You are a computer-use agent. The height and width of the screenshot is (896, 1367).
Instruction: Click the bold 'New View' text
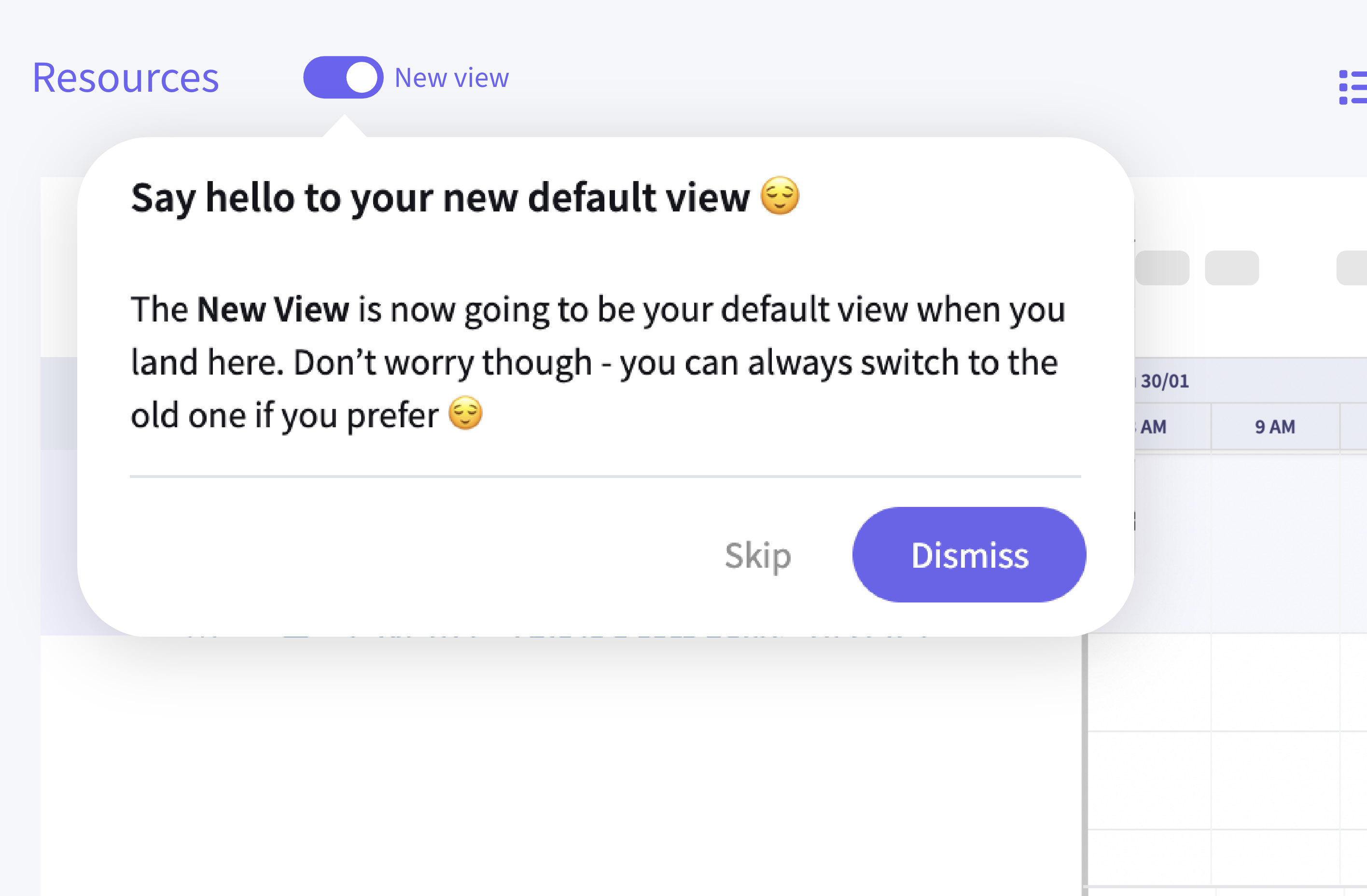click(x=273, y=309)
